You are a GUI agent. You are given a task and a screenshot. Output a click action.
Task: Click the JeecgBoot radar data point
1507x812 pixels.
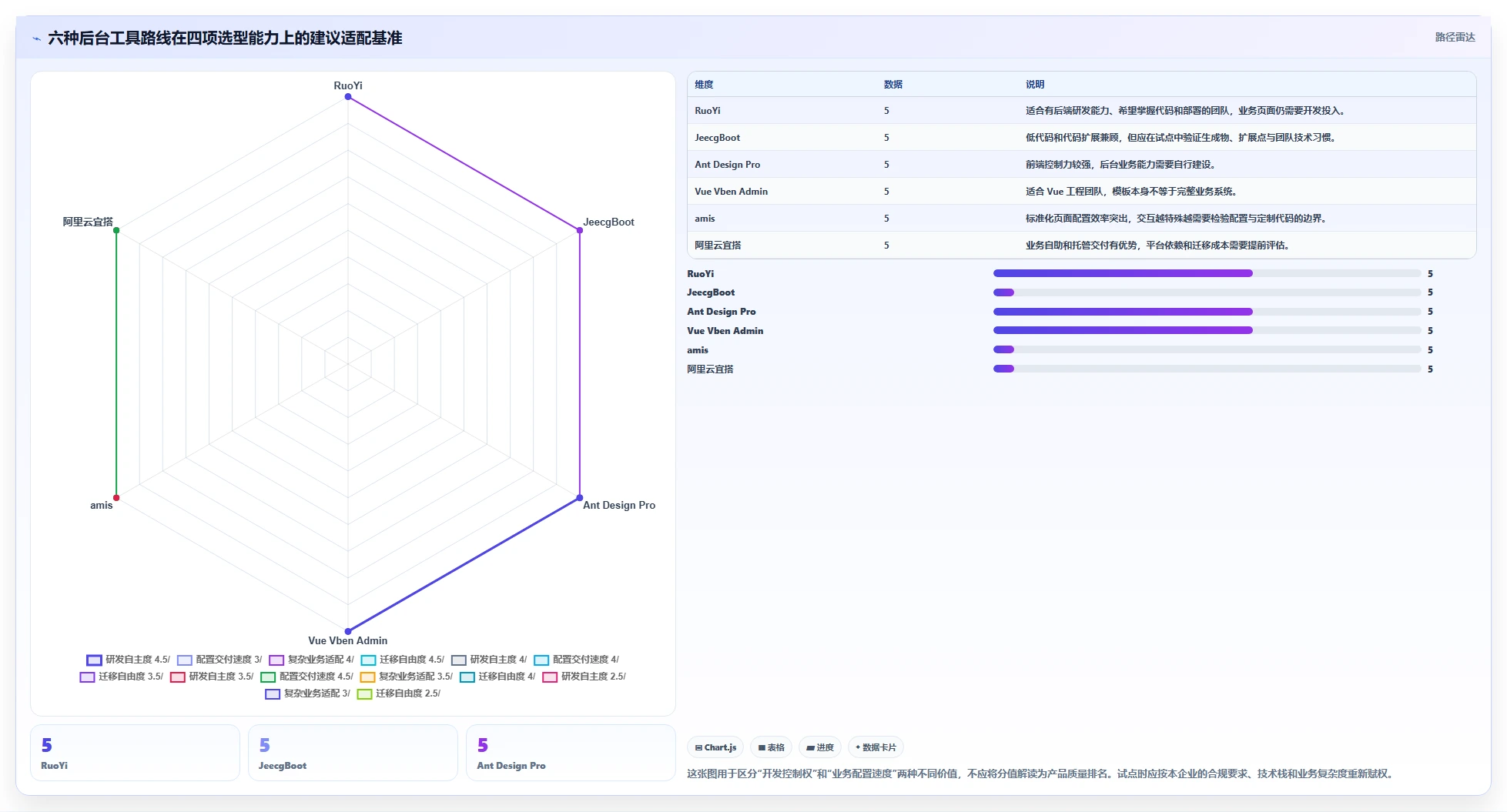[580, 230]
